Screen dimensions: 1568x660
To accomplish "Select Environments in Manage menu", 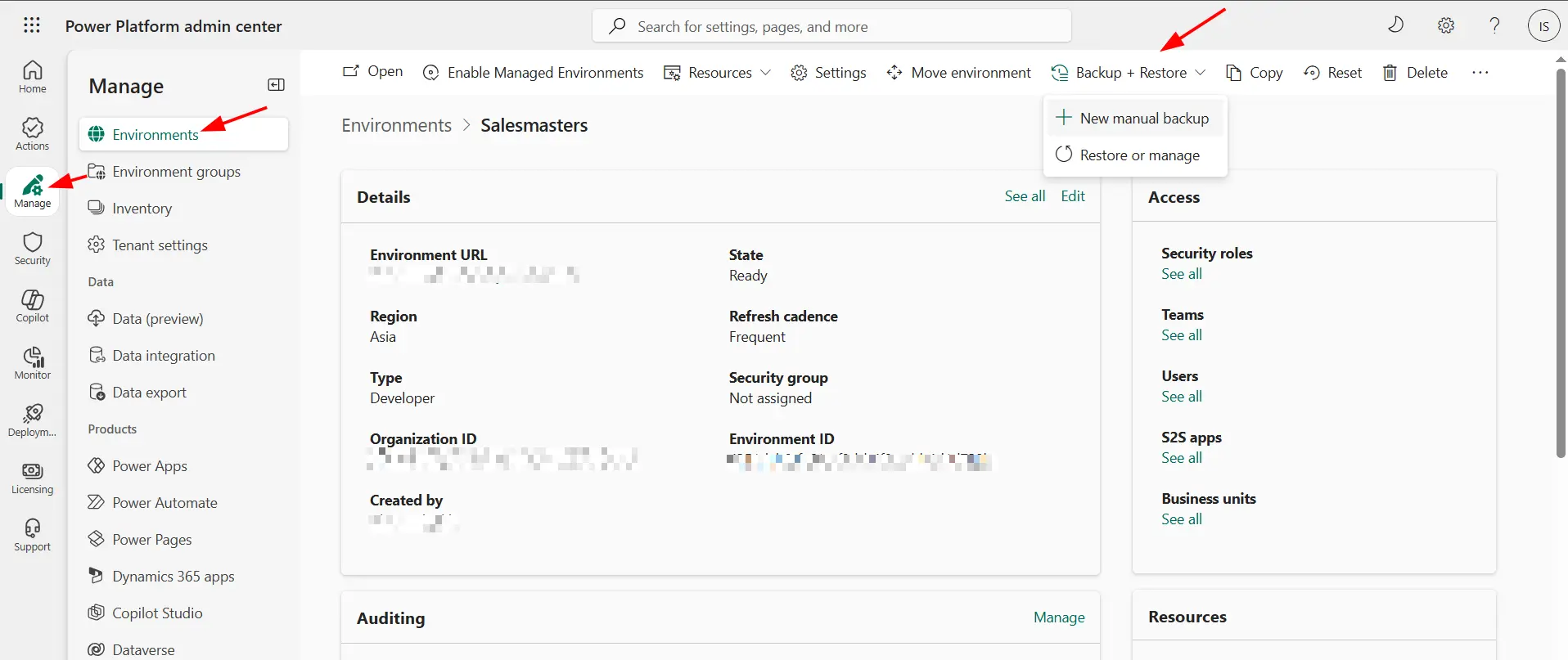I will click(183, 134).
